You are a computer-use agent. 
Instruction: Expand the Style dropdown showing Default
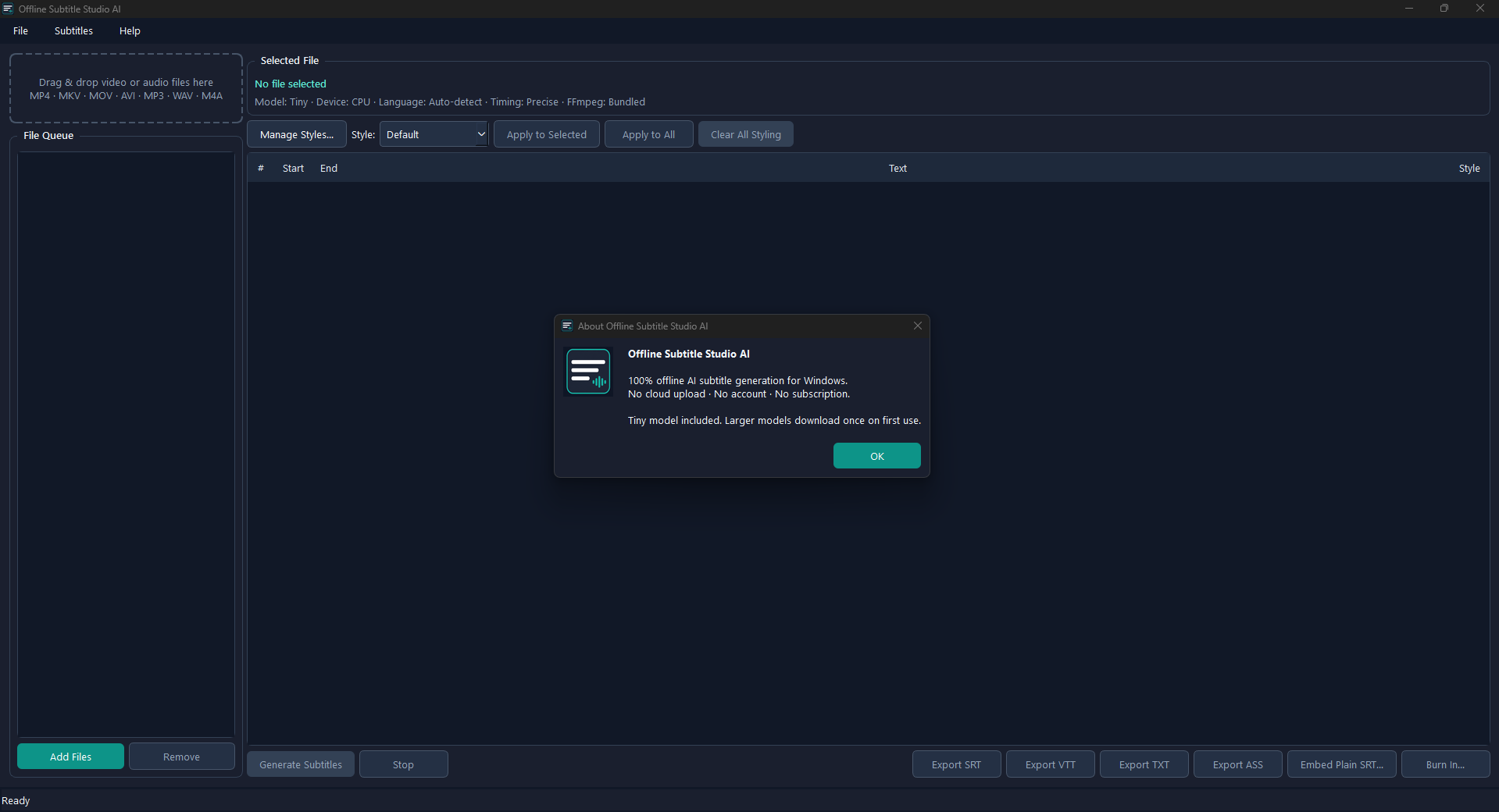434,134
